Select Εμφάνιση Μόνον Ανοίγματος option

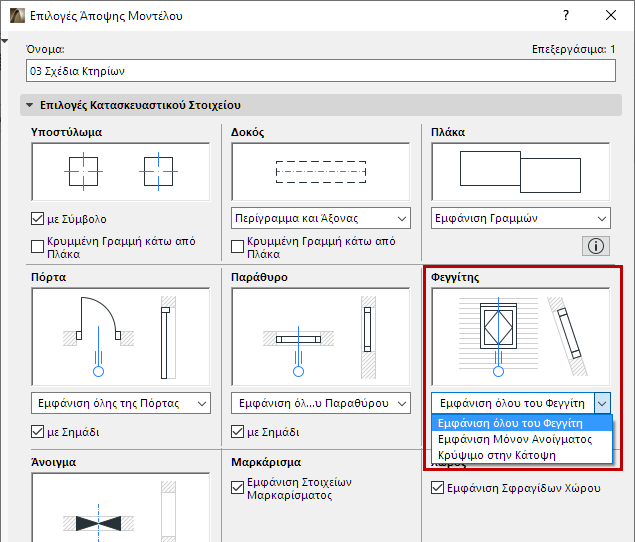pyautogui.click(x=522, y=439)
